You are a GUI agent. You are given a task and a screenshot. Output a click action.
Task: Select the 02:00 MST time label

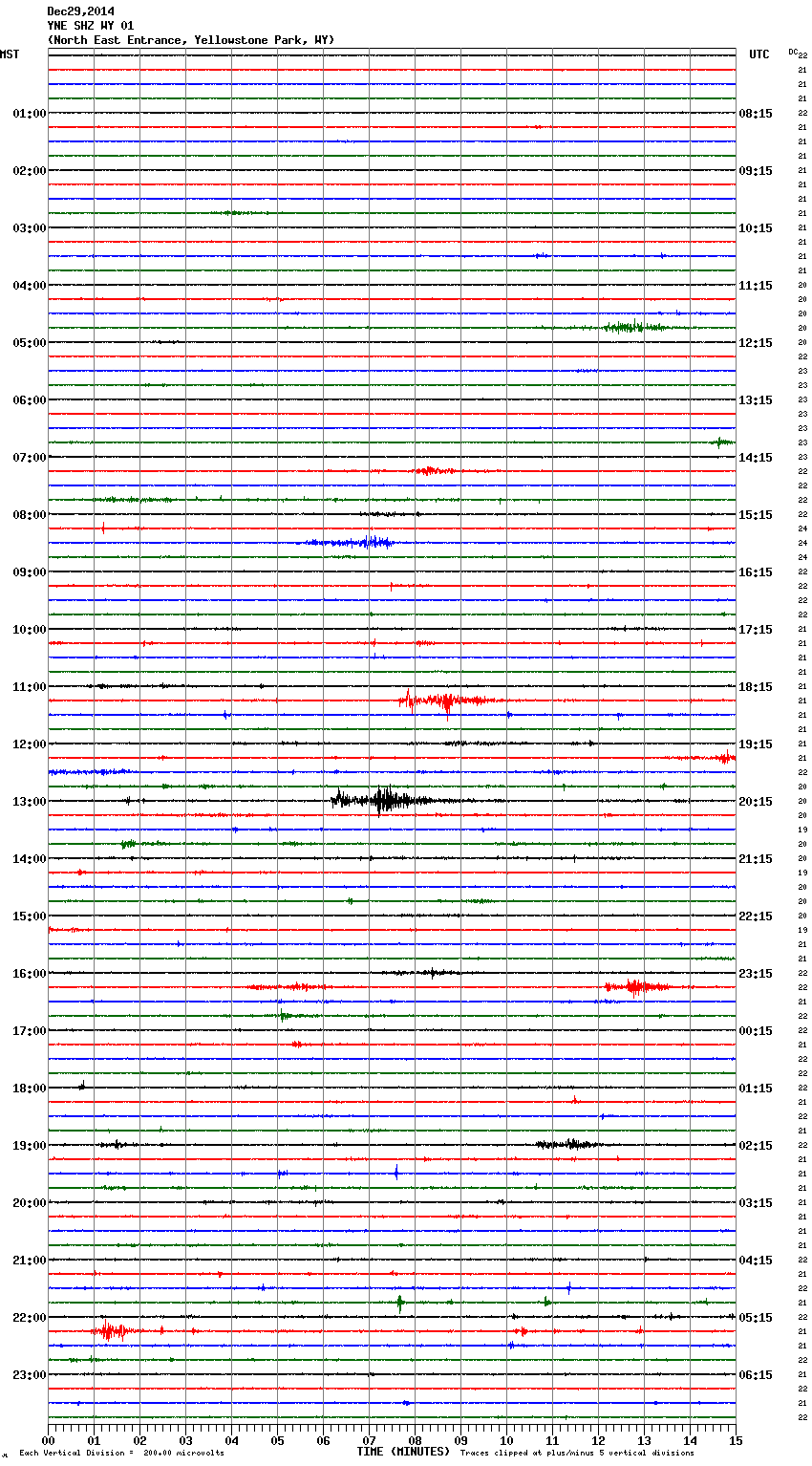[29, 171]
